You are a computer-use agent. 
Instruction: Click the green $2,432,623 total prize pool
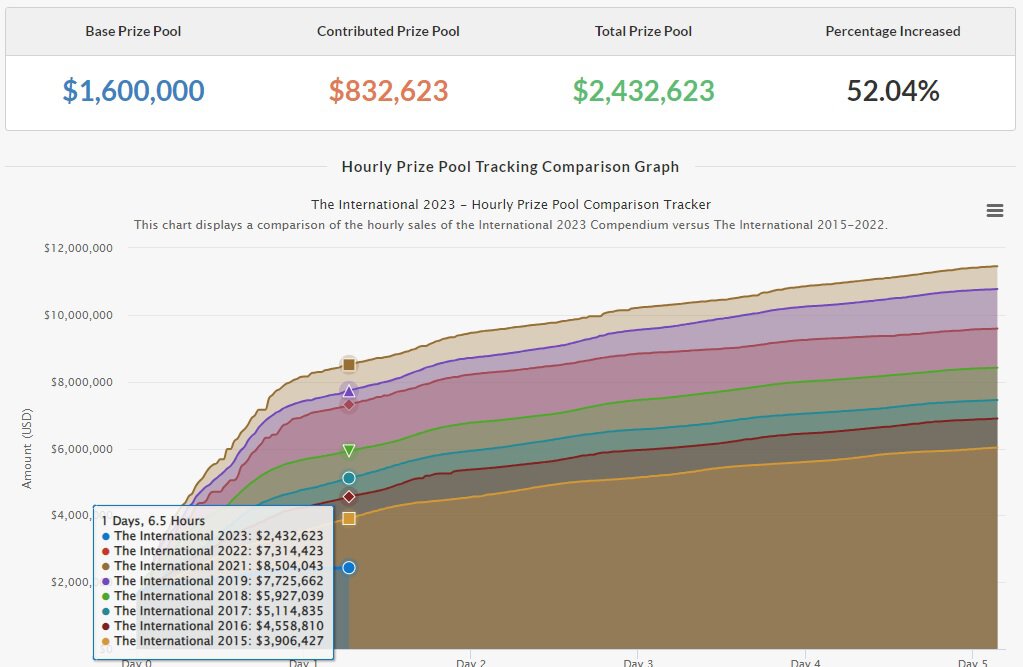pos(643,91)
